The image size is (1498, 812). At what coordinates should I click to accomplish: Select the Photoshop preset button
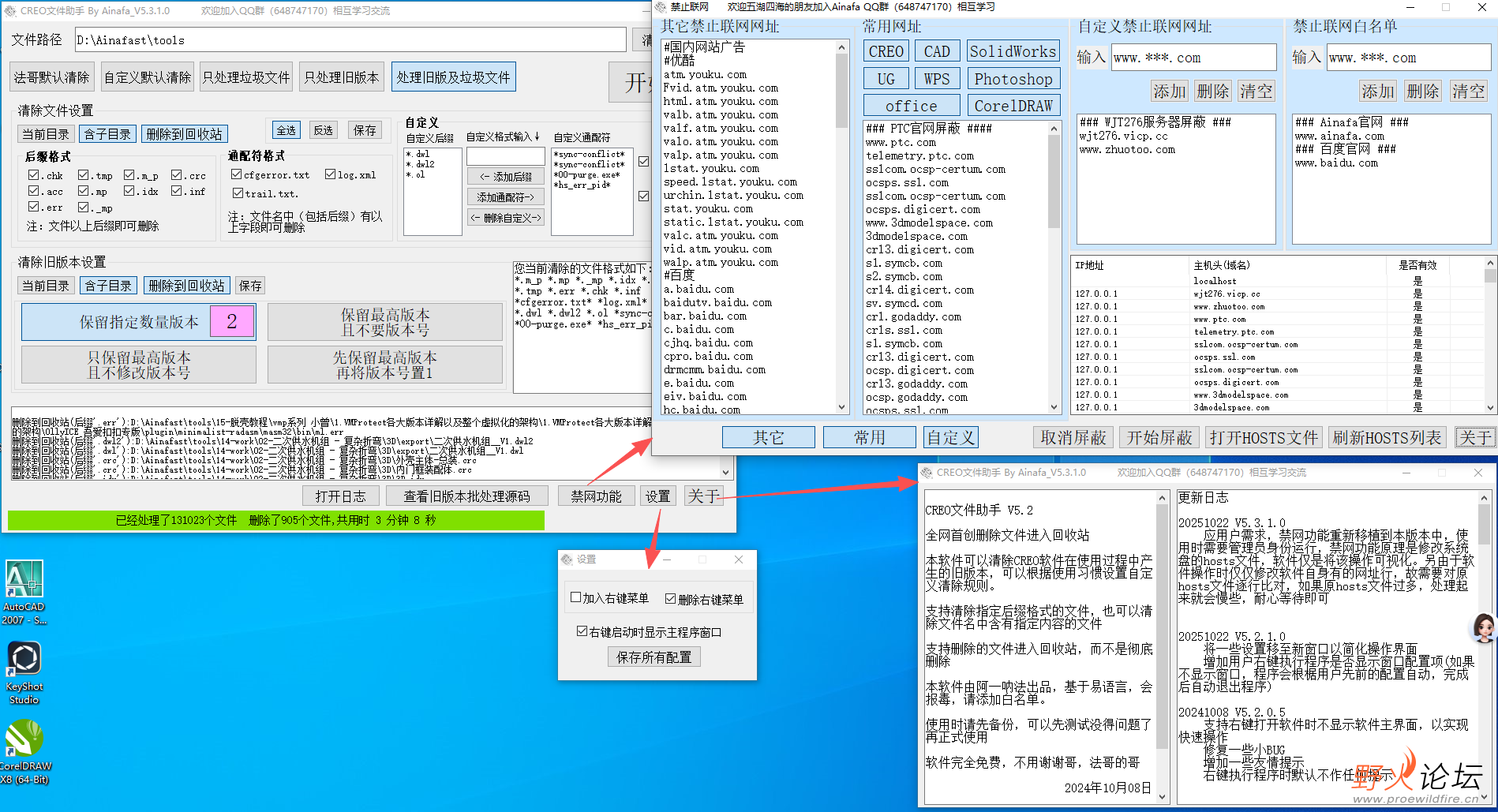[1013, 79]
